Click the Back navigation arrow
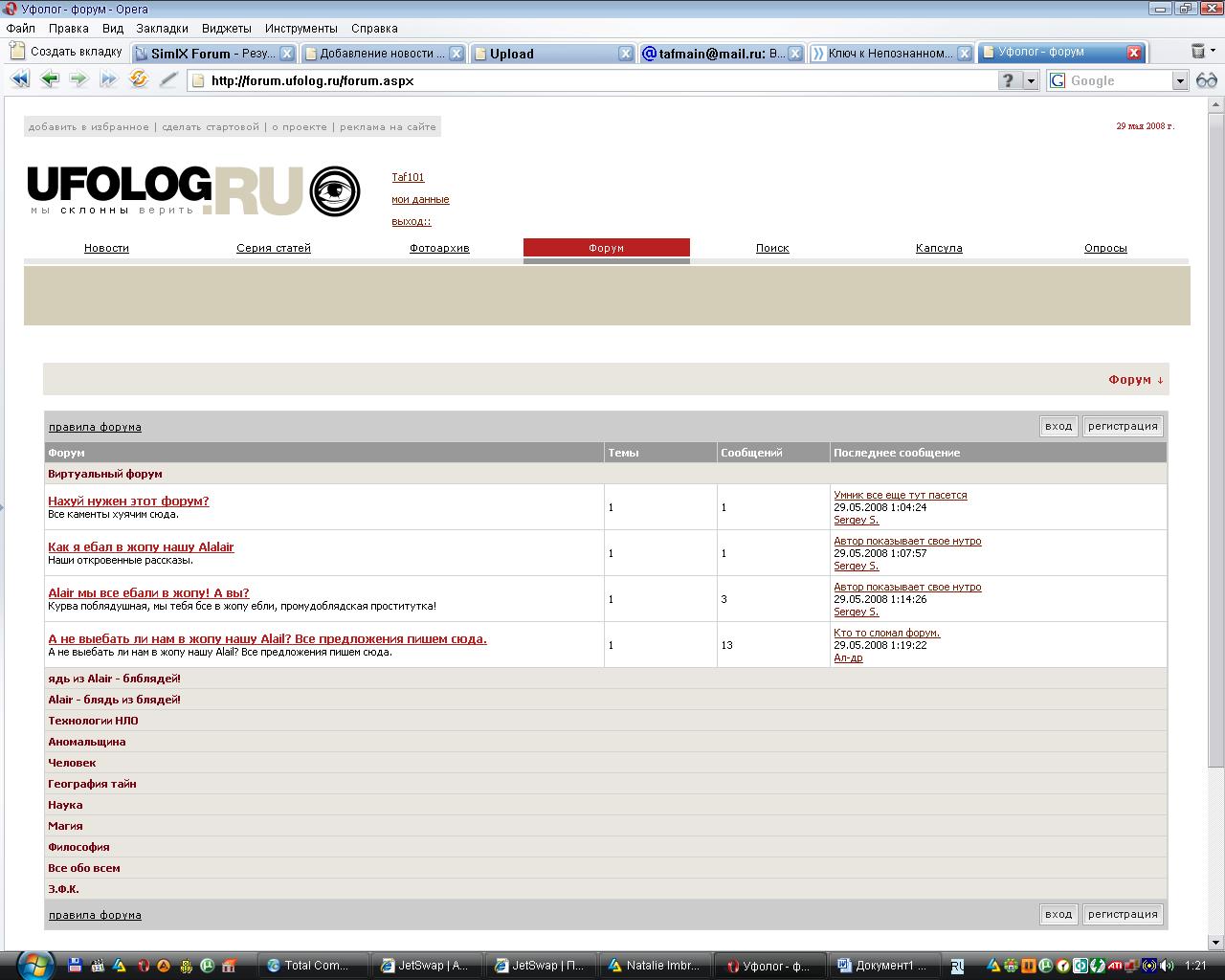 click(x=49, y=80)
